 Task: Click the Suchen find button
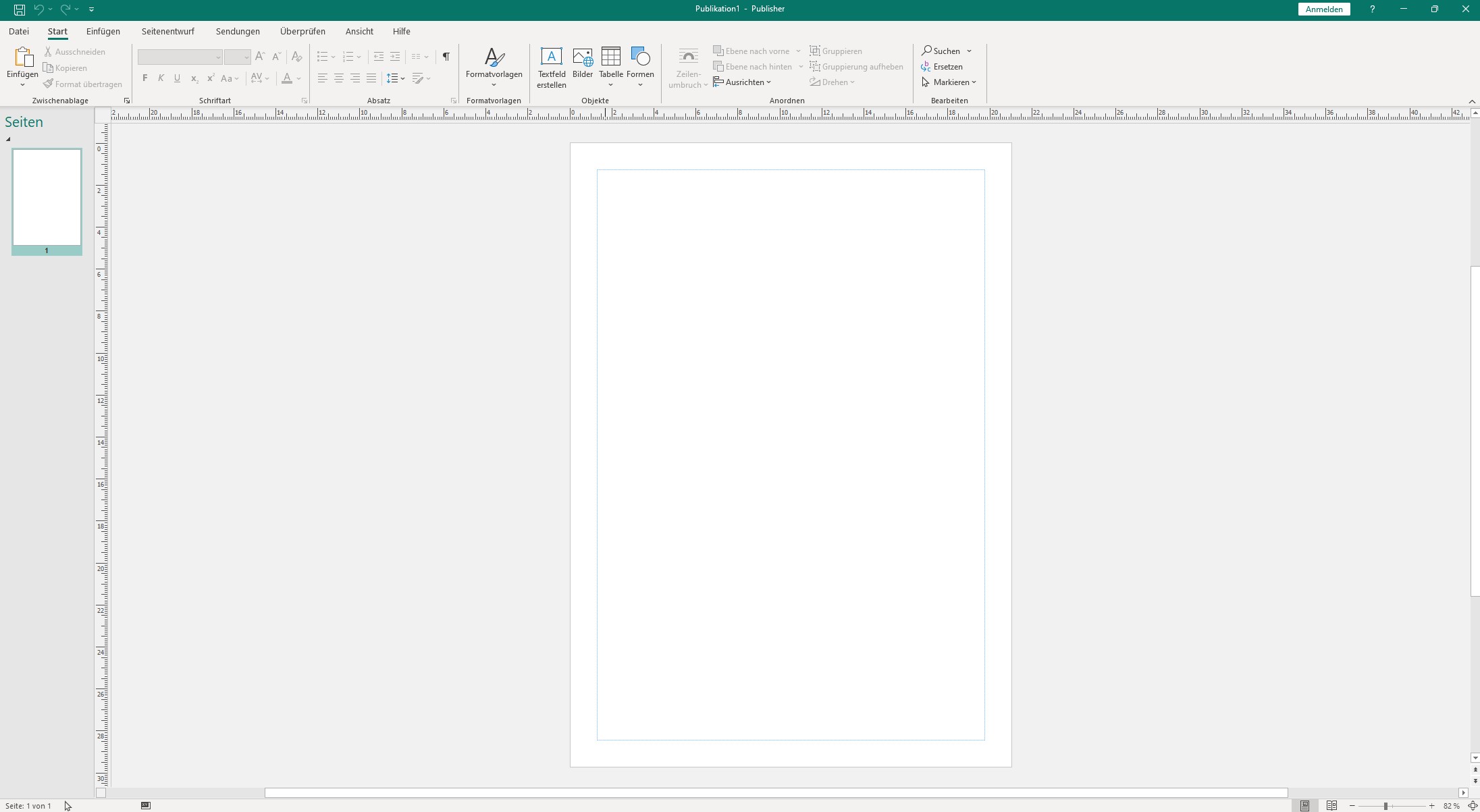coord(941,51)
